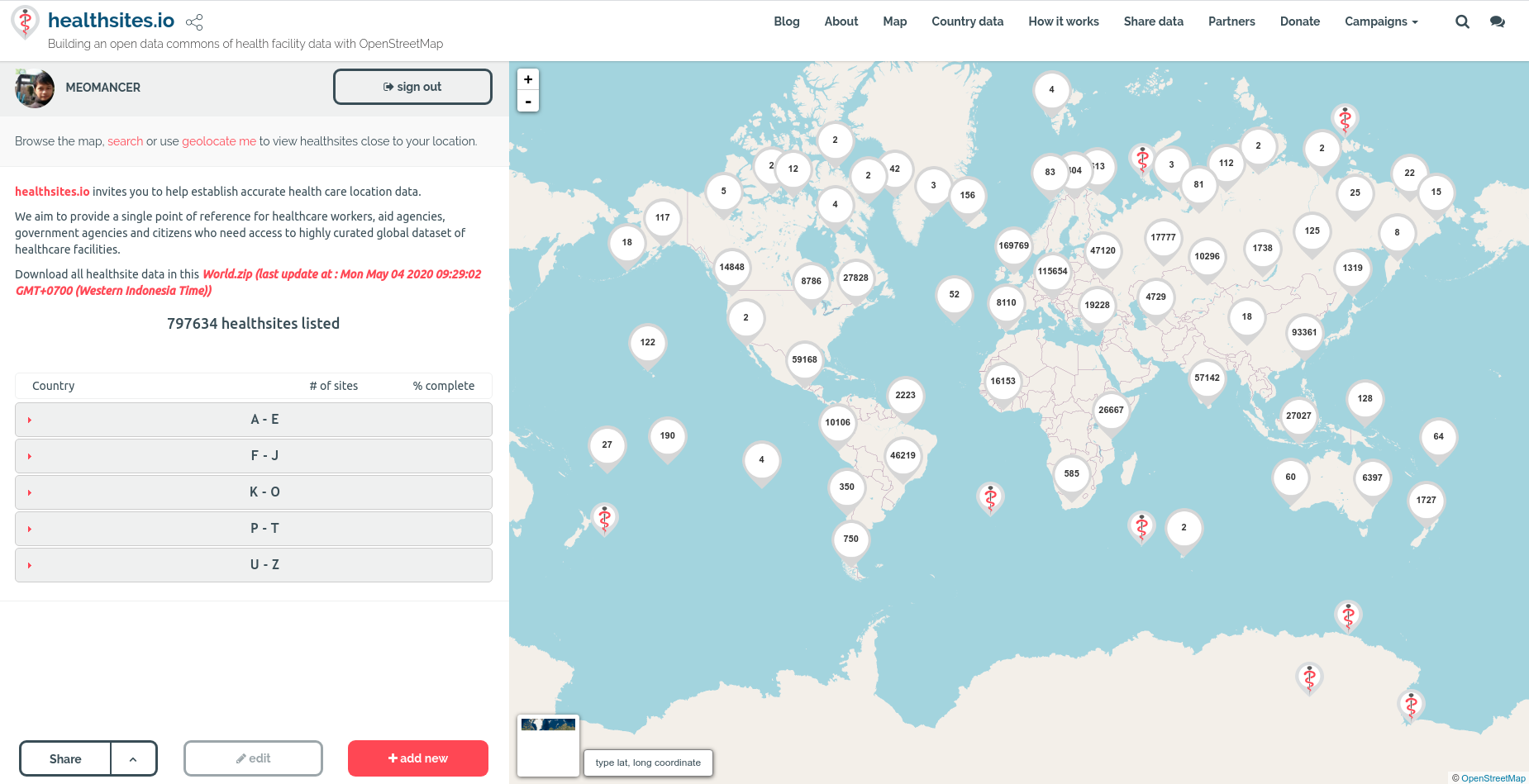Select the 16153 cluster marker in West Africa
The height and width of the screenshot is (784, 1529).
click(1003, 381)
